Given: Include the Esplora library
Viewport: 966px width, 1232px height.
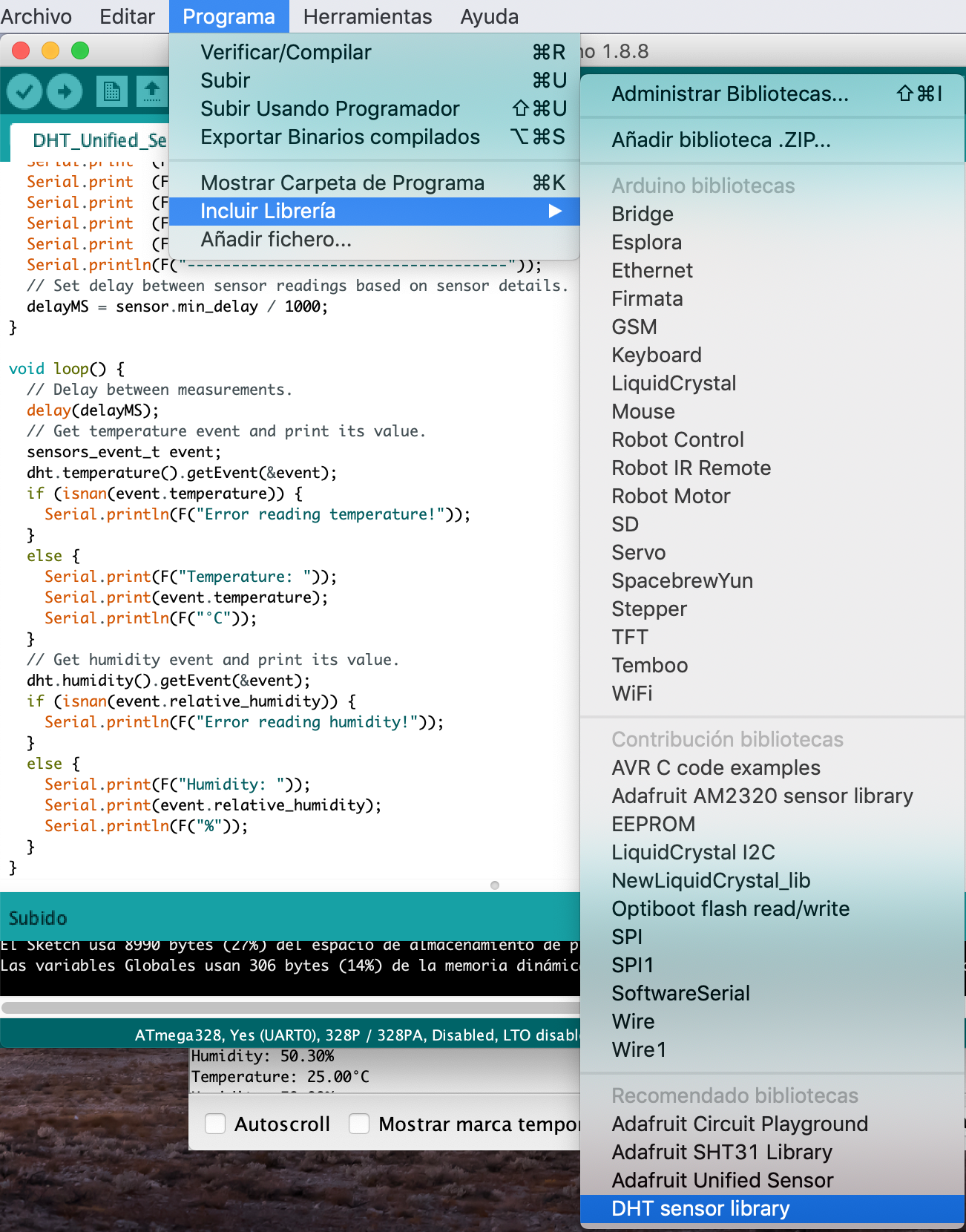Looking at the screenshot, I should click(x=773, y=243).
